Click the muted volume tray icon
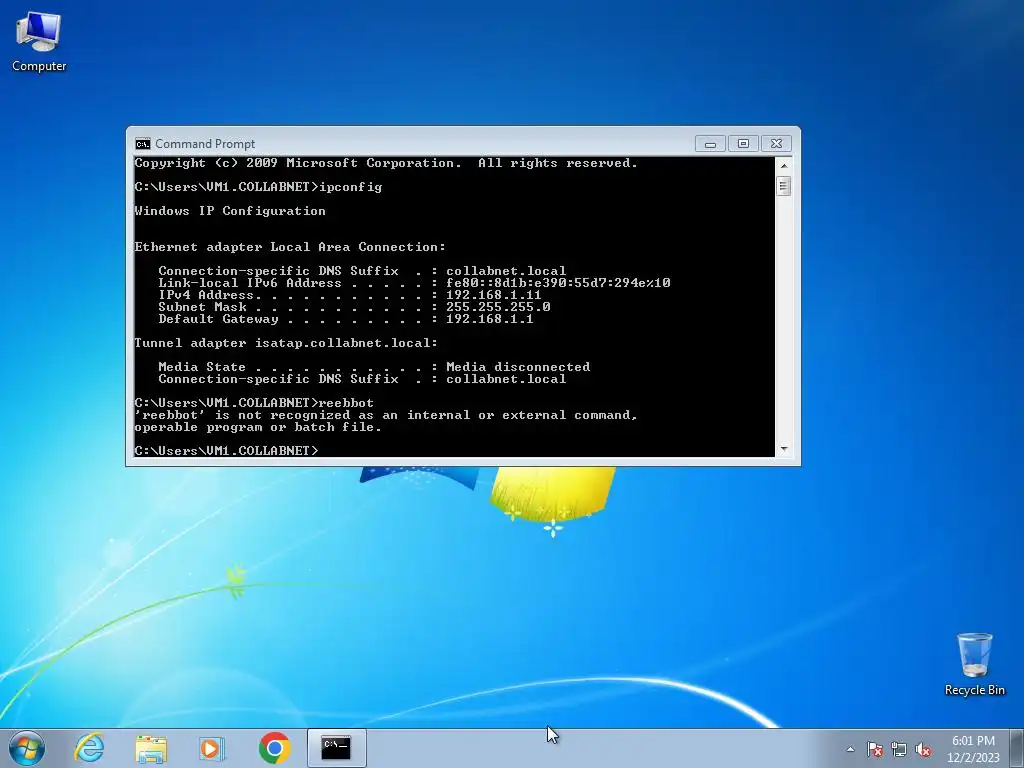The image size is (1024, 768). tap(923, 750)
